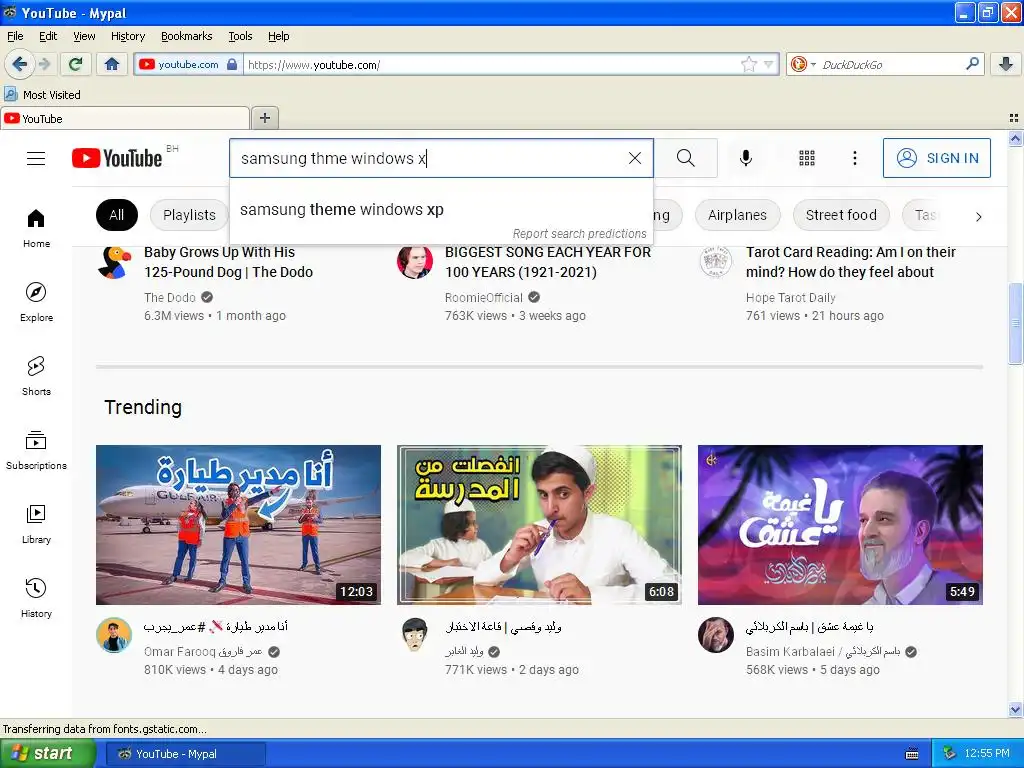Viewport: 1024px width, 768px height.
Task: Open the URL history dropdown arrow
Action: point(769,64)
